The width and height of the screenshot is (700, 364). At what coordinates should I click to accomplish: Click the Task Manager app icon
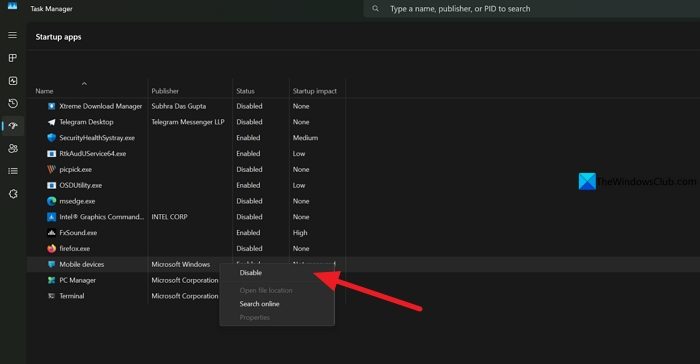12,6
